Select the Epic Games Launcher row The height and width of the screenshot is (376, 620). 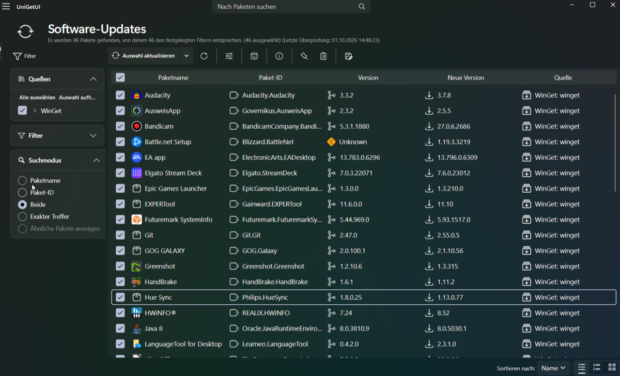(x=364, y=189)
